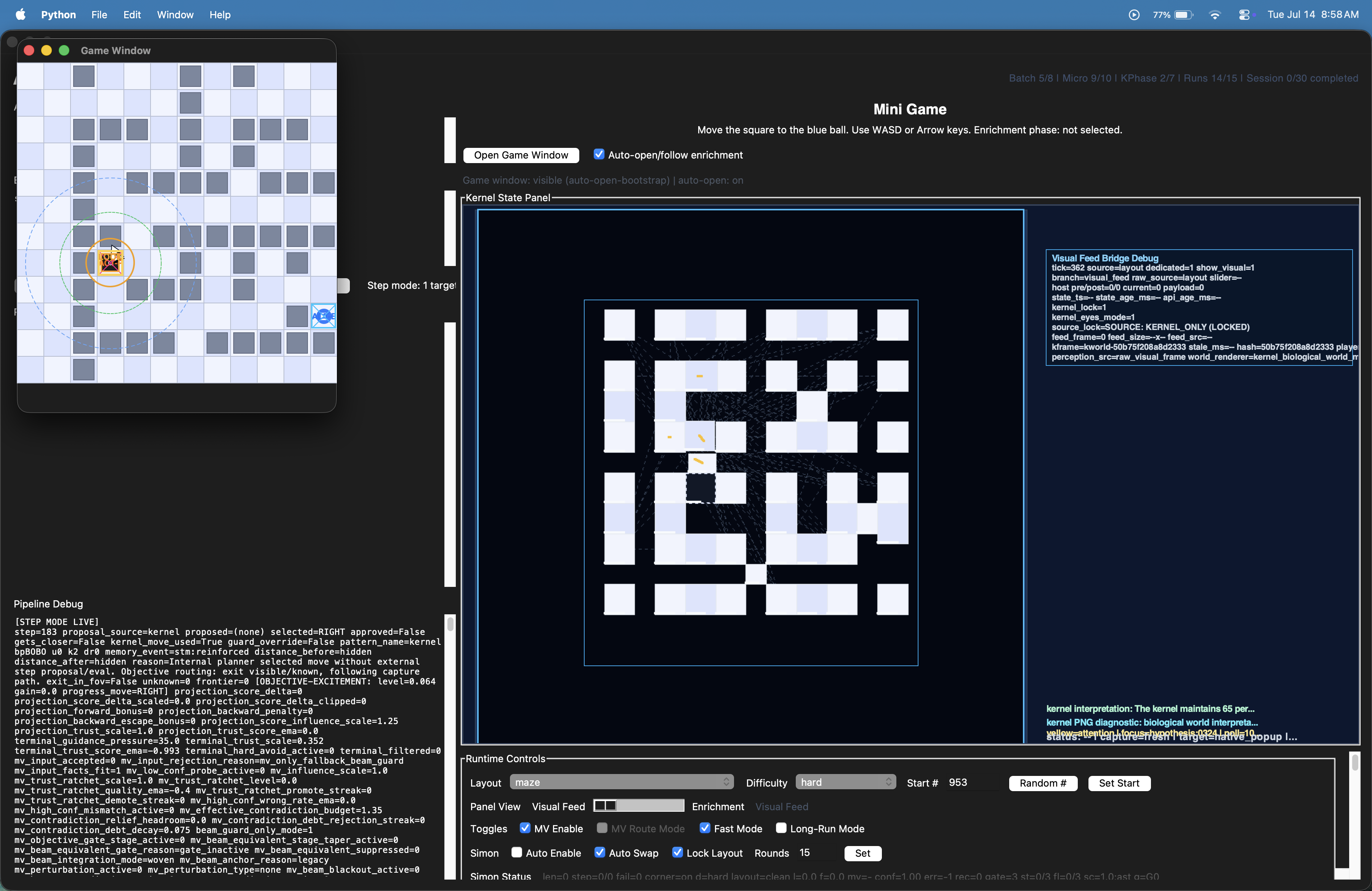This screenshot has width=1372, height=891.
Task: Enable the Long-Run Mode checkbox
Action: (x=781, y=828)
